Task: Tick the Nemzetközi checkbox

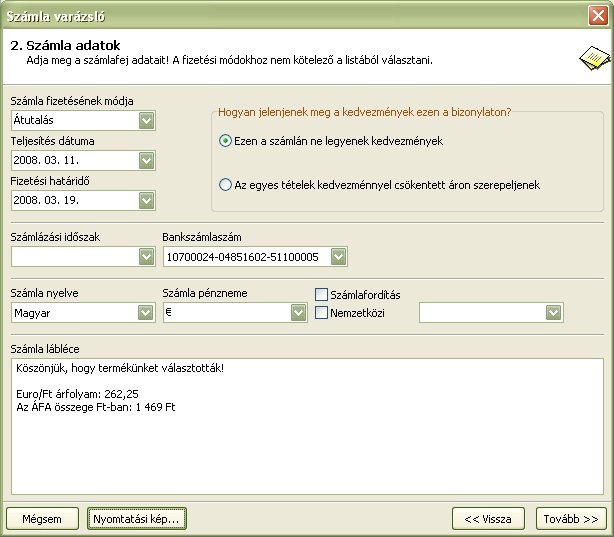Action: coord(322,313)
